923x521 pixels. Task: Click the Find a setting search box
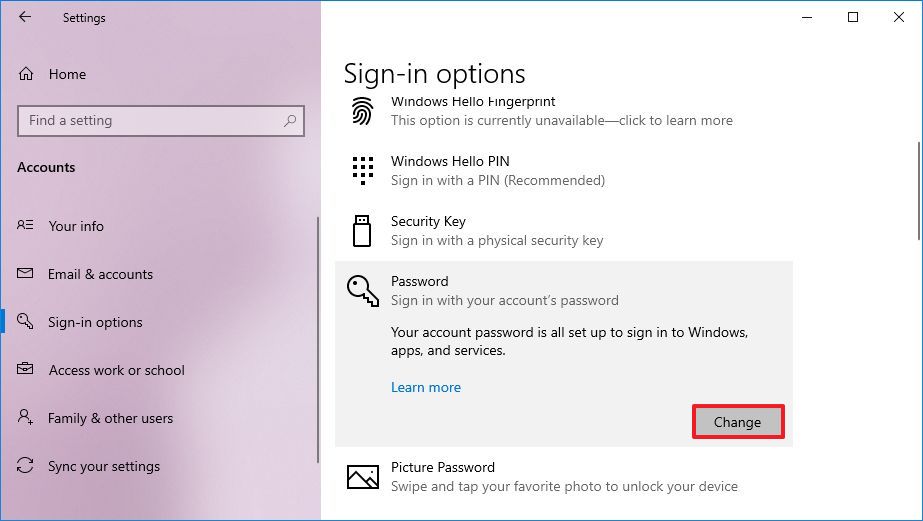click(150, 121)
